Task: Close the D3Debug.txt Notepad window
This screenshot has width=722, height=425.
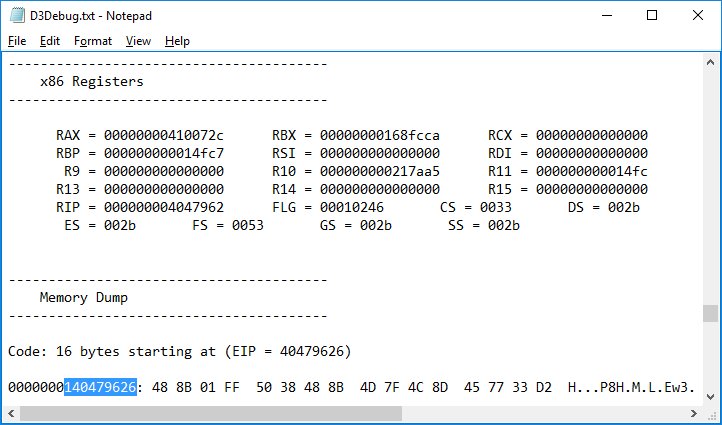Action: (x=698, y=15)
